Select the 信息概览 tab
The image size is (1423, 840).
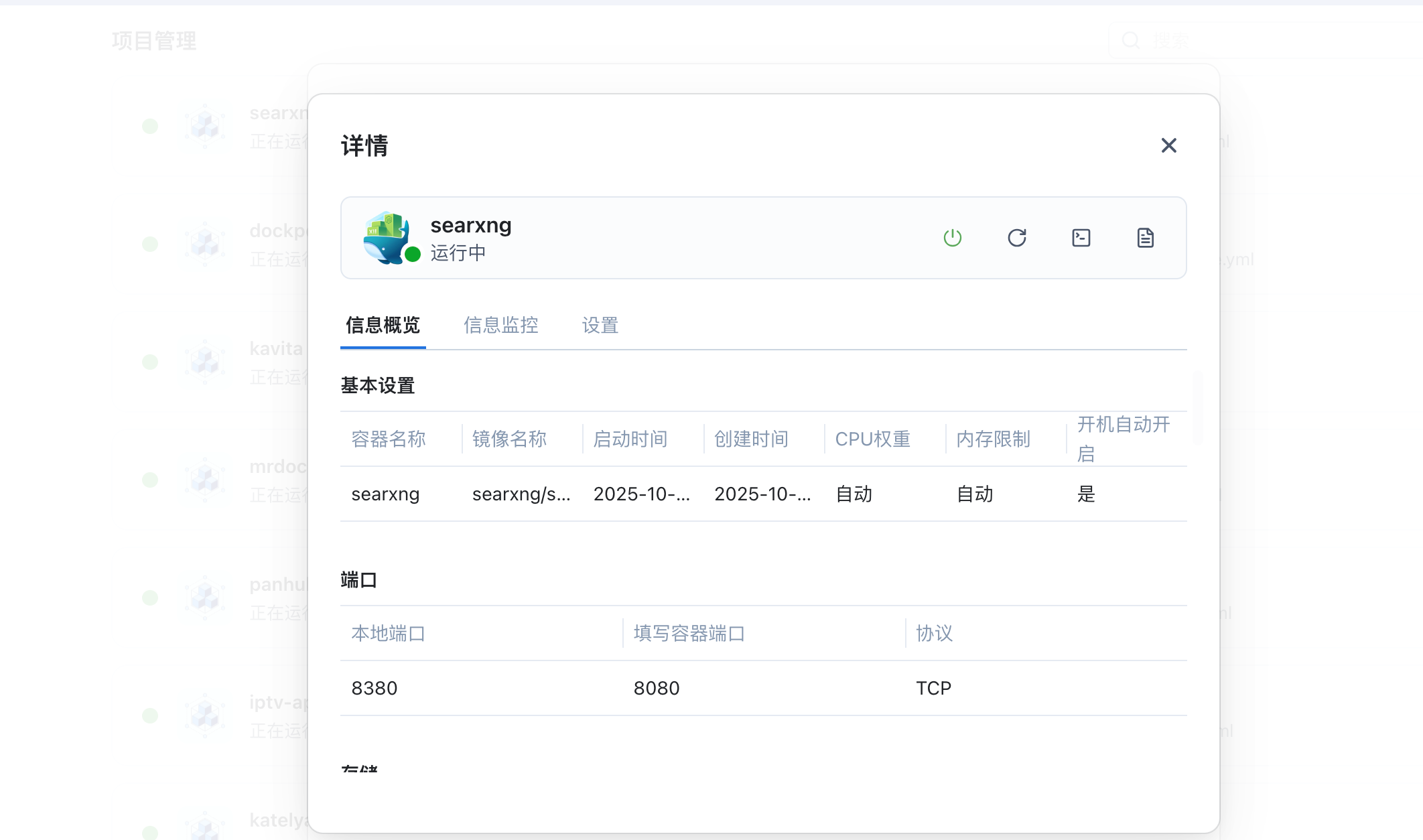[383, 326]
